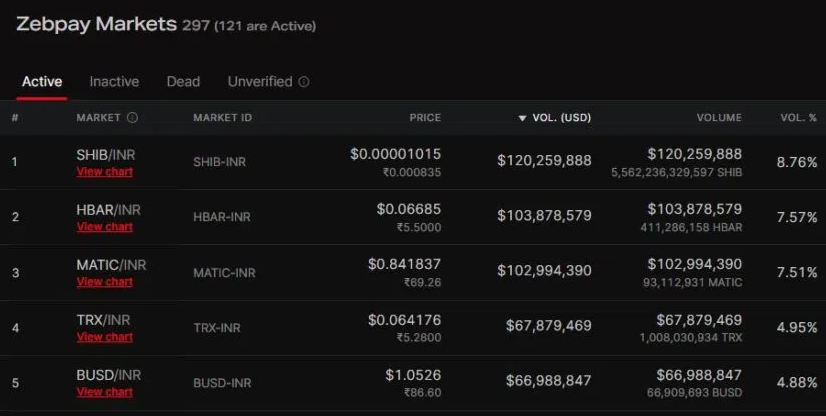Sort table by PRICE column header
Viewport: 826px width, 416px height.
425,117
